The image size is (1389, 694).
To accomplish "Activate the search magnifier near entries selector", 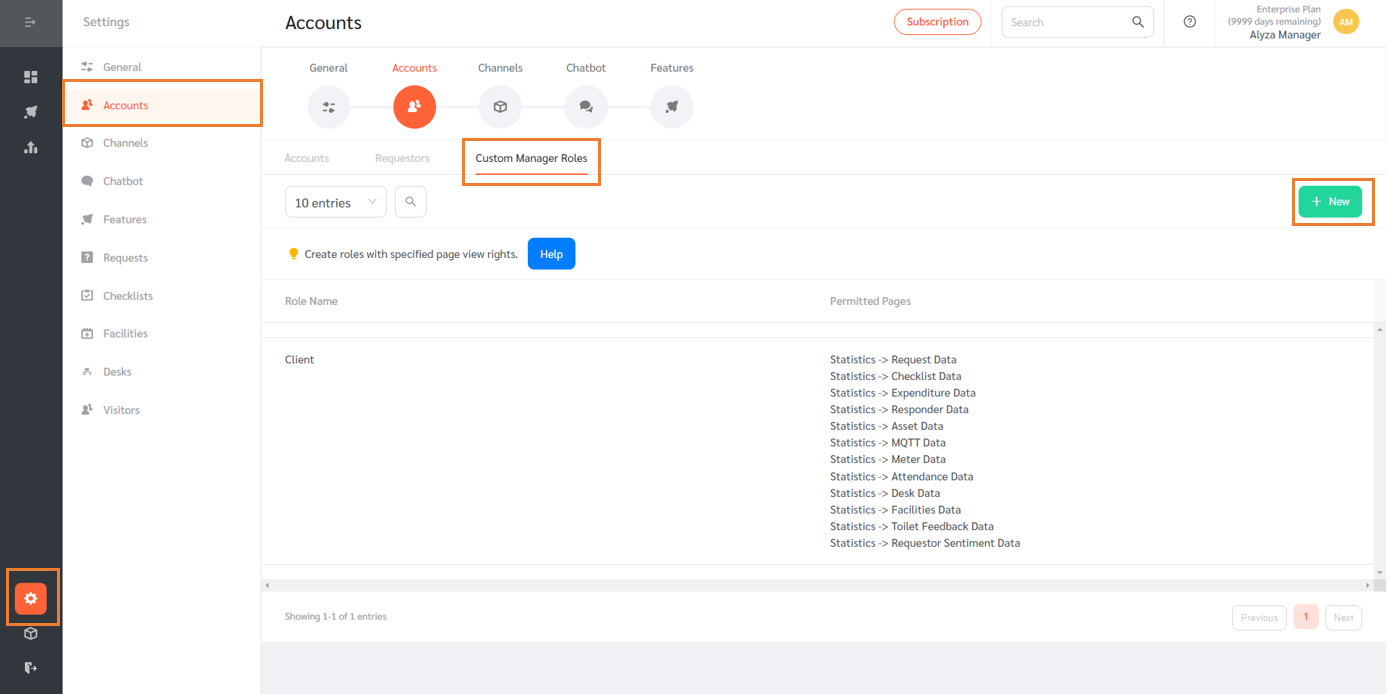I will tap(410, 201).
